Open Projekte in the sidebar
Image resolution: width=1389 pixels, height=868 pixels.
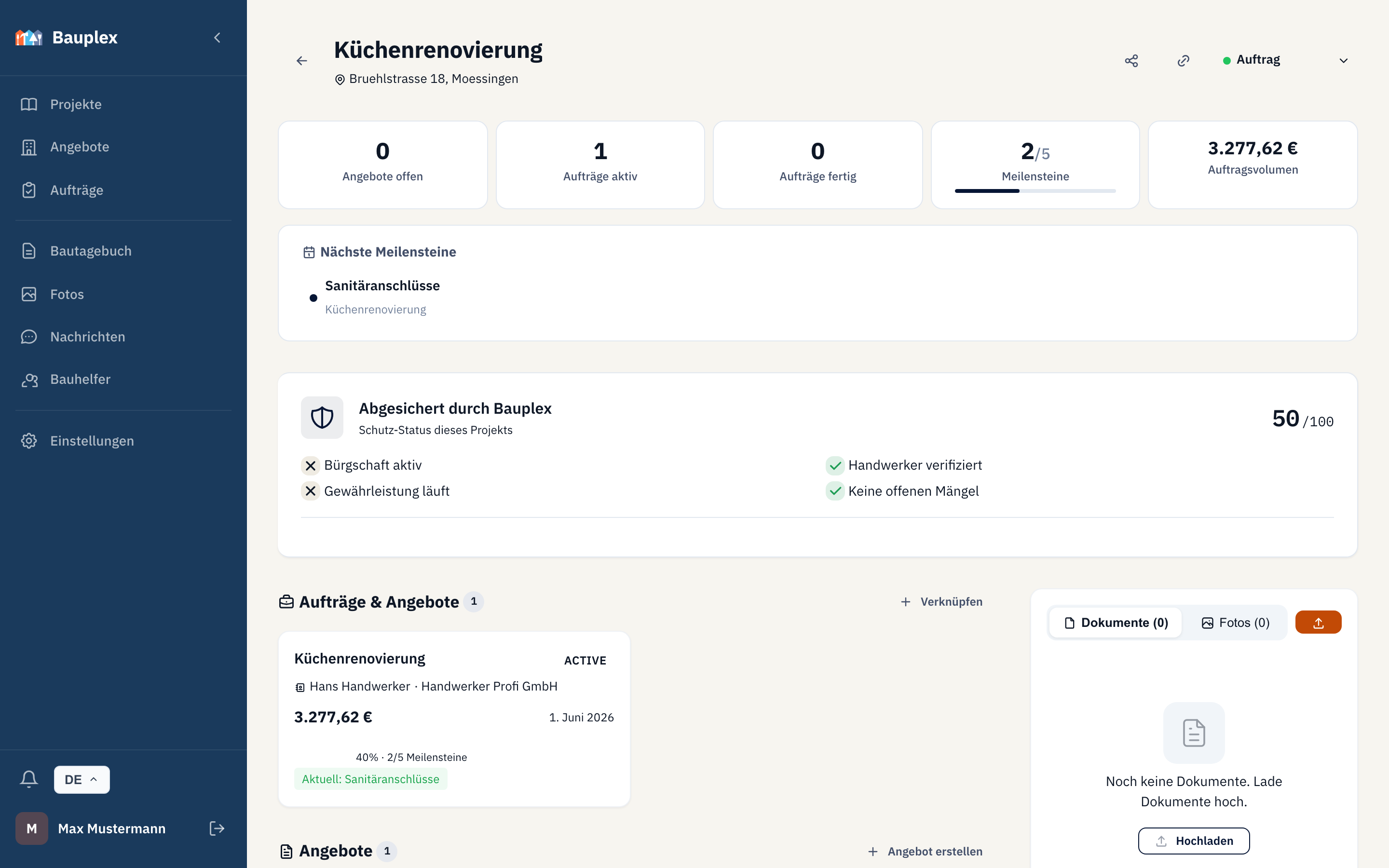click(x=123, y=104)
